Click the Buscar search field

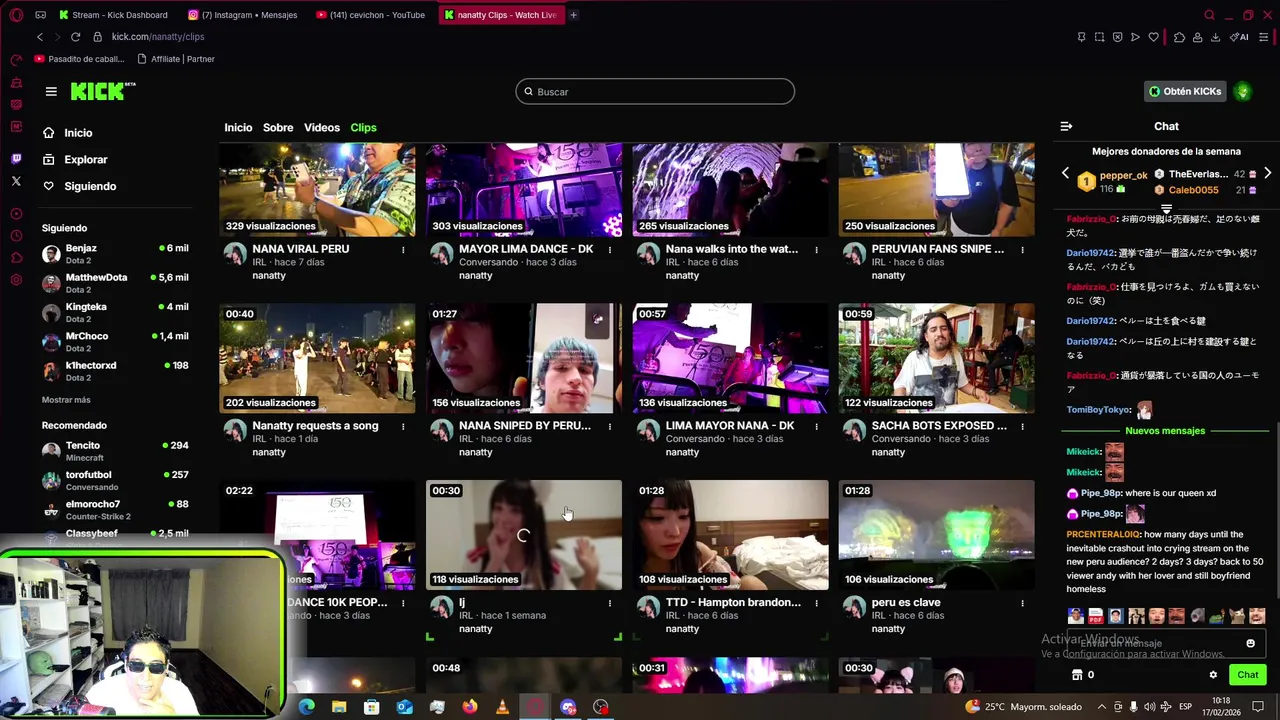(655, 91)
